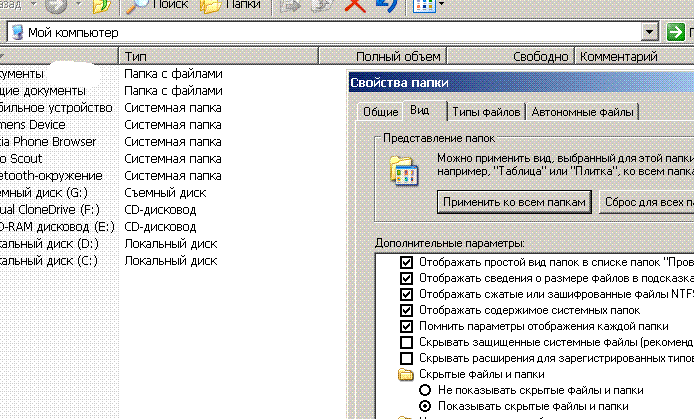Enable Скрывать защищенные системные файлы checkbox
The image size is (694, 419).
point(406,342)
